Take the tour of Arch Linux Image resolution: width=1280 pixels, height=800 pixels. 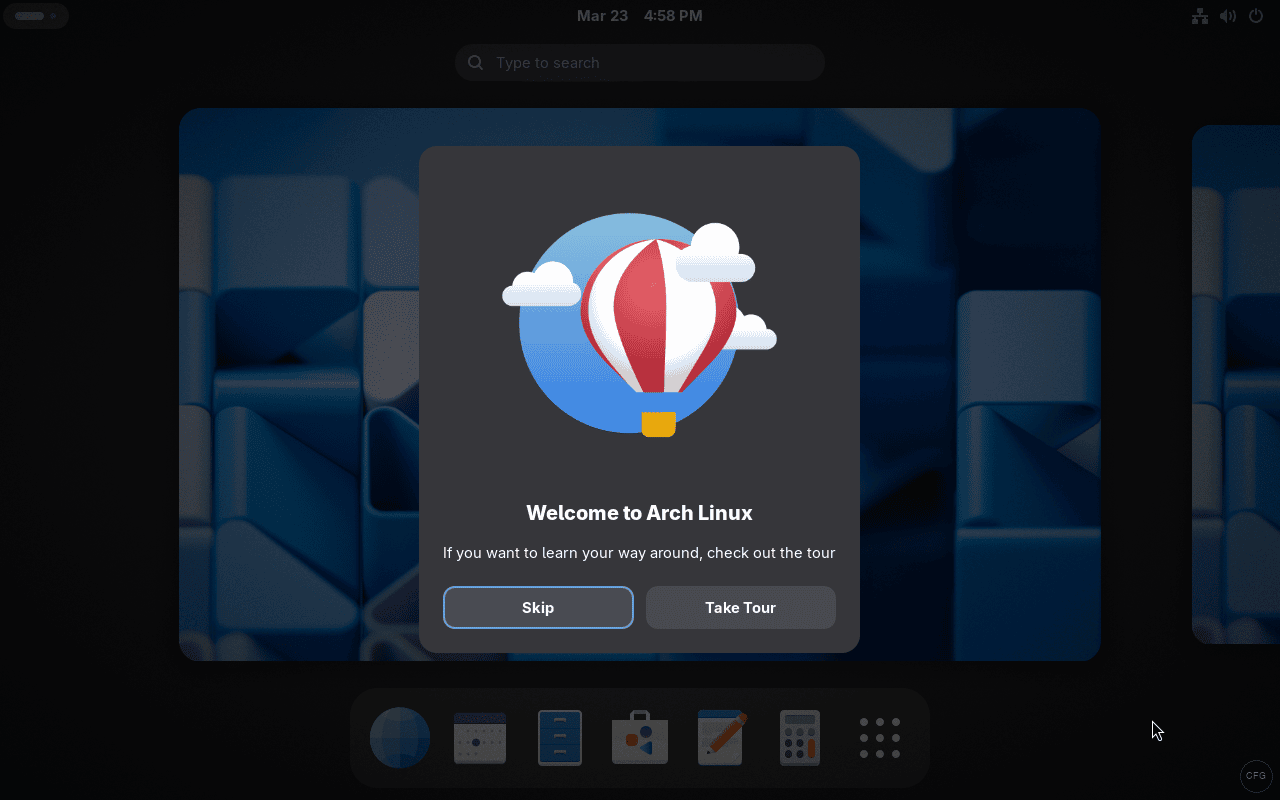[740, 607]
